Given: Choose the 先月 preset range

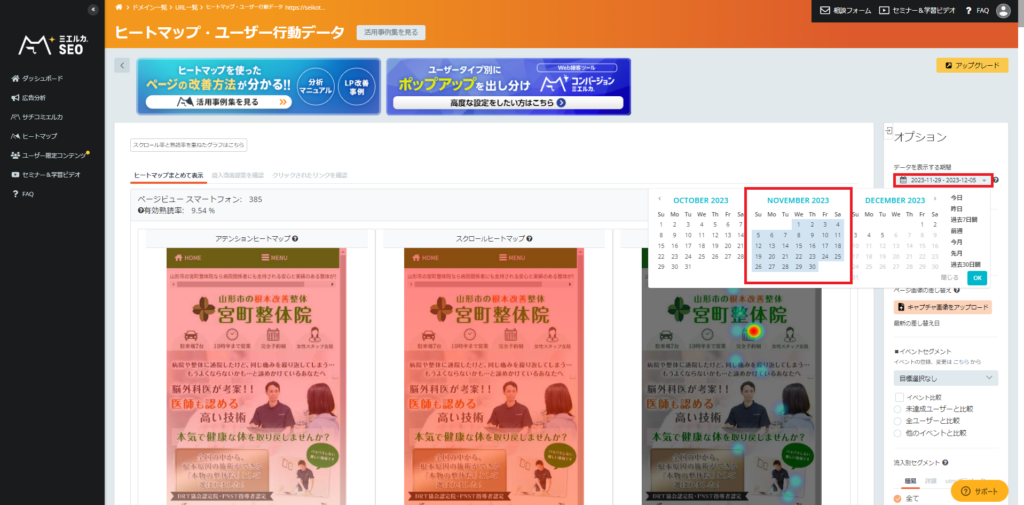Looking at the screenshot, I should [x=956, y=253].
